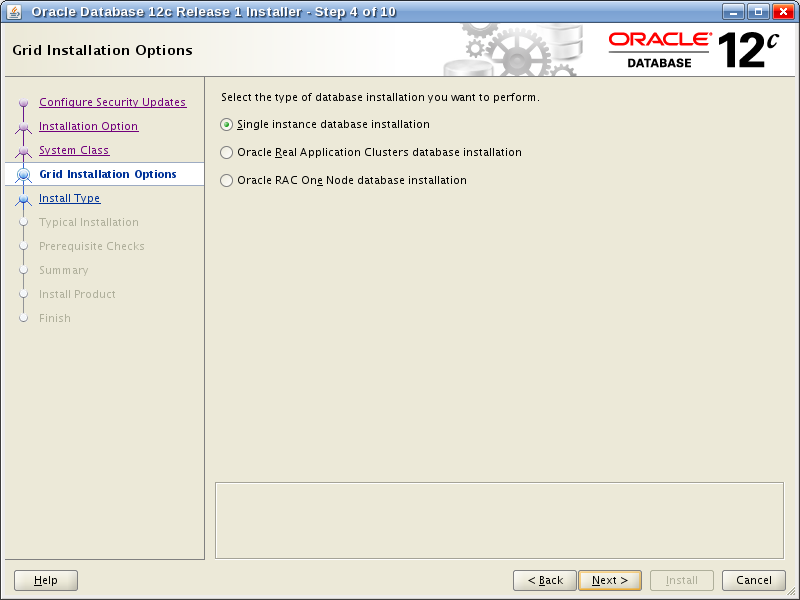Screen dimensions: 800x600
Task: Click the empty message area at bottom
Action: (x=499, y=520)
